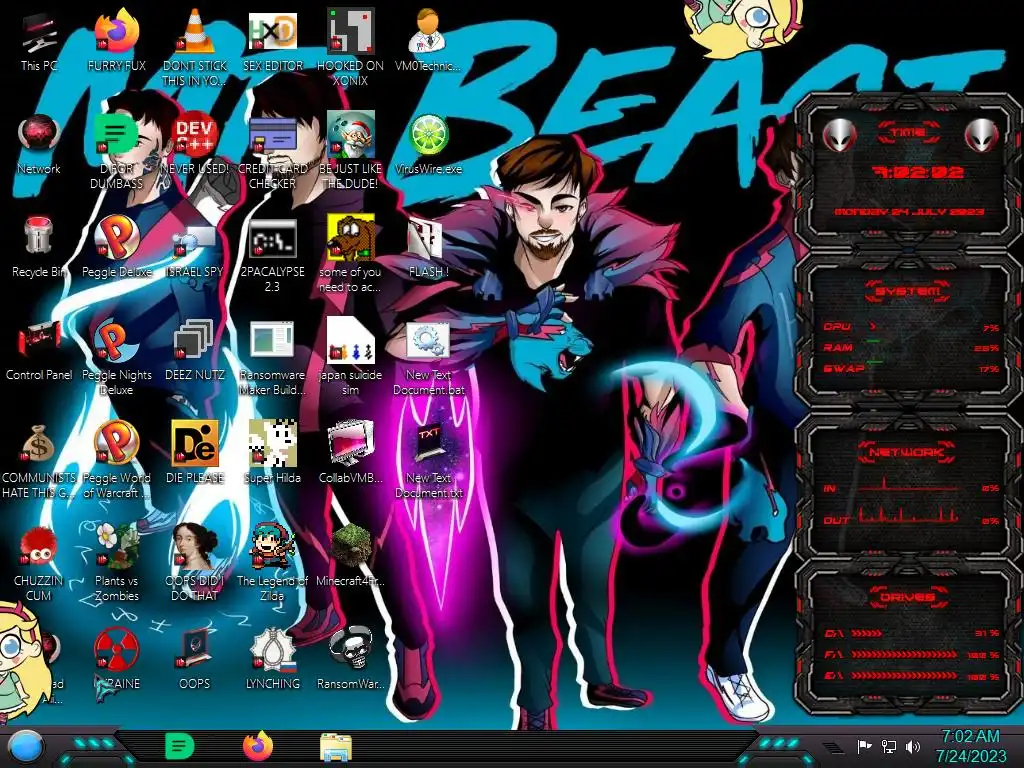The height and width of the screenshot is (768, 1024).
Task: Click the C:\ drive usage bar
Action: 912,633
